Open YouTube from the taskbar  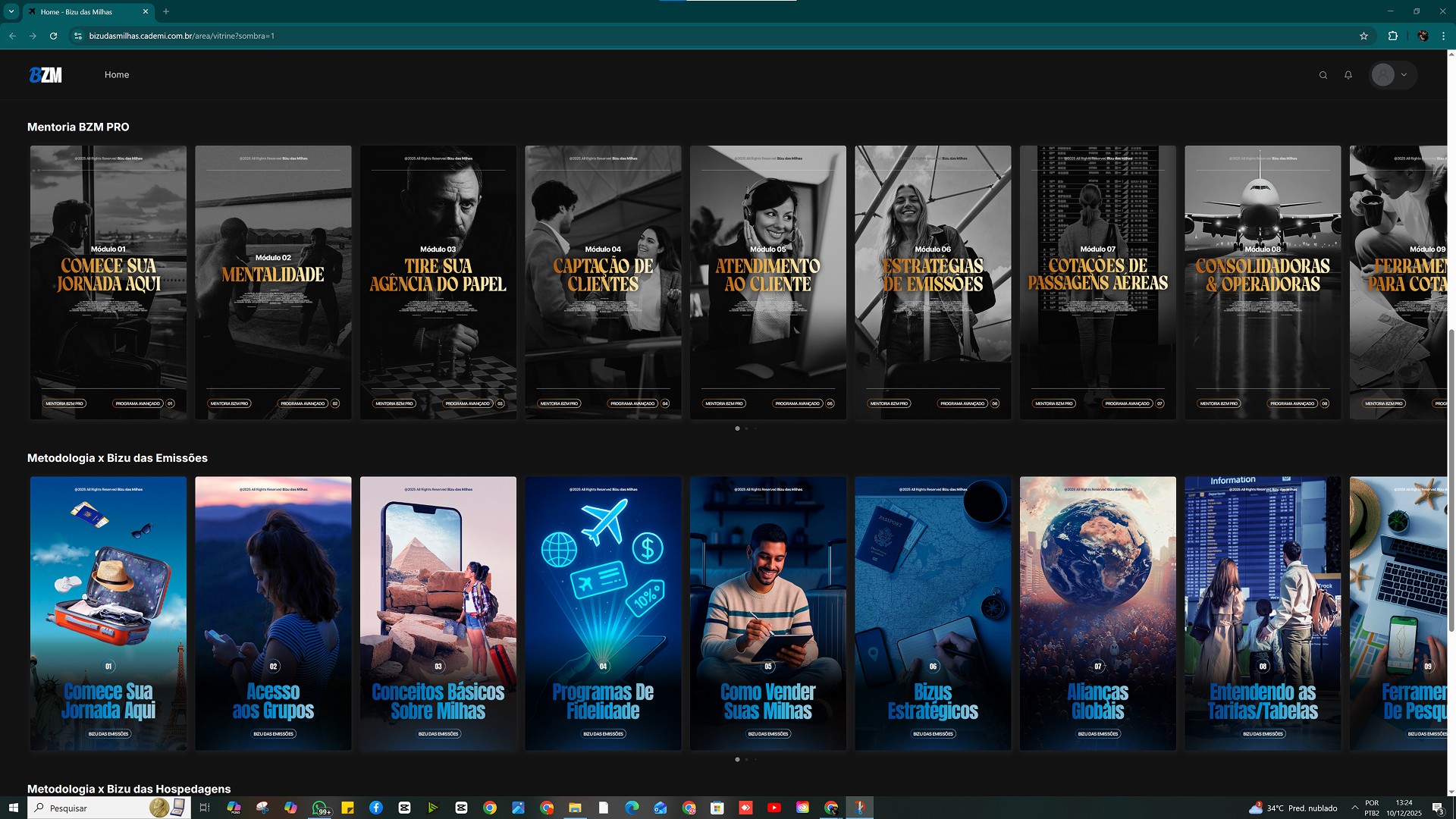(775, 808)
